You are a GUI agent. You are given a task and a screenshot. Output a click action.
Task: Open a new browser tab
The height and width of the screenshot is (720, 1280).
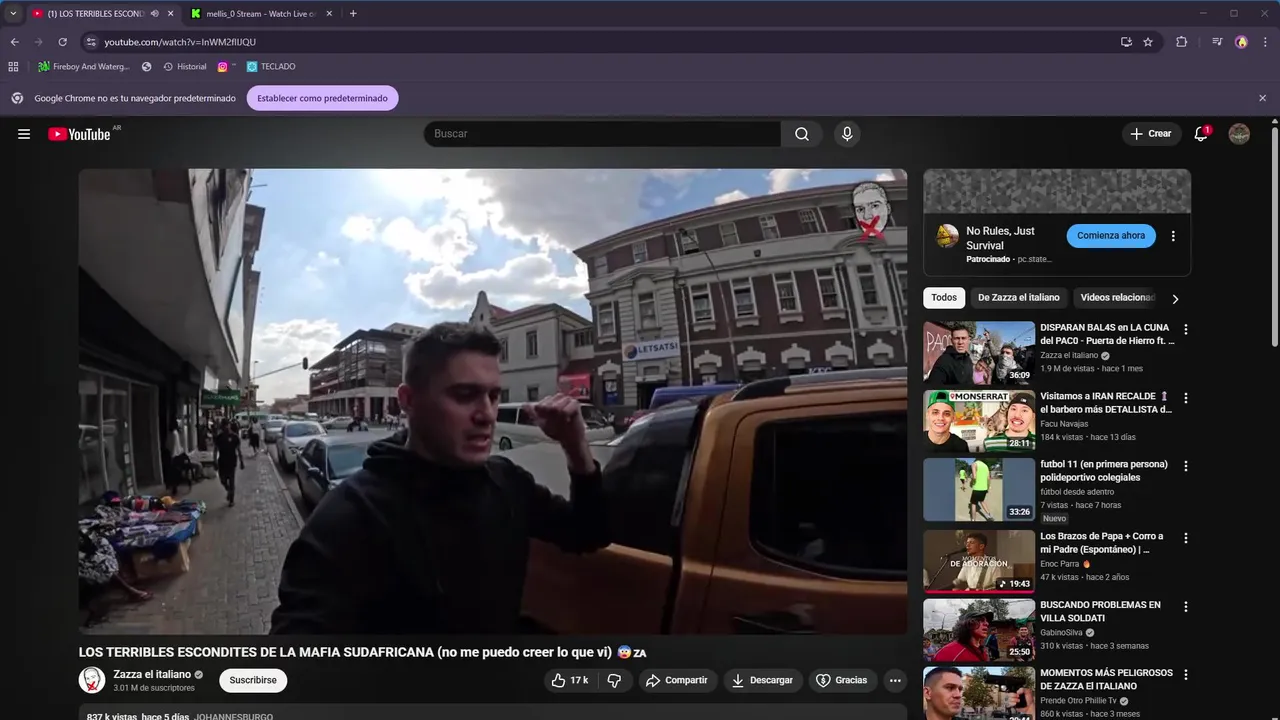click(353, 14)
